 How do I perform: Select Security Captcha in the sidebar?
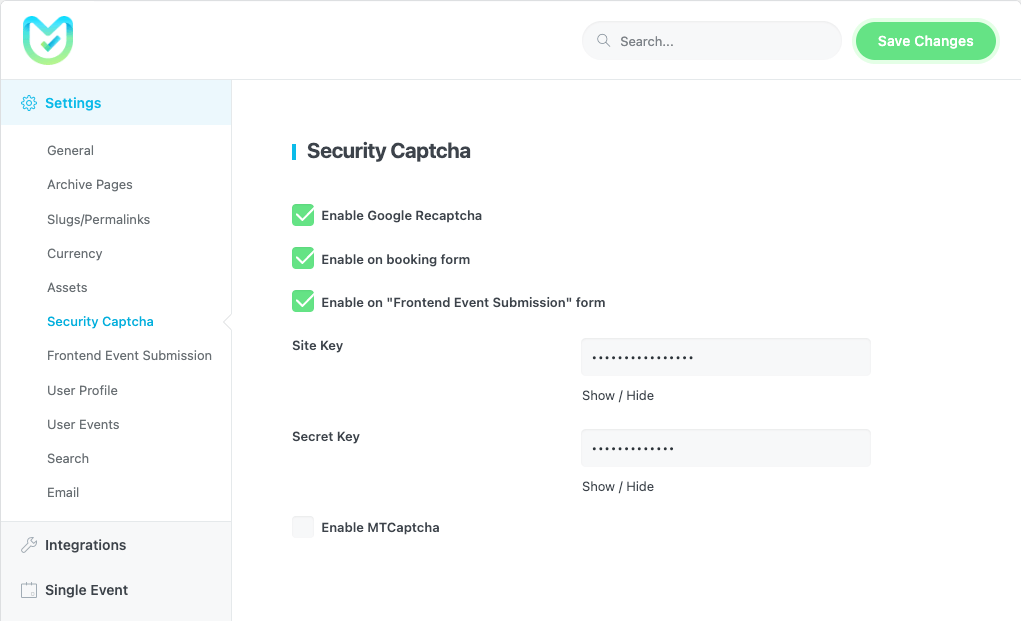[100, 321]
